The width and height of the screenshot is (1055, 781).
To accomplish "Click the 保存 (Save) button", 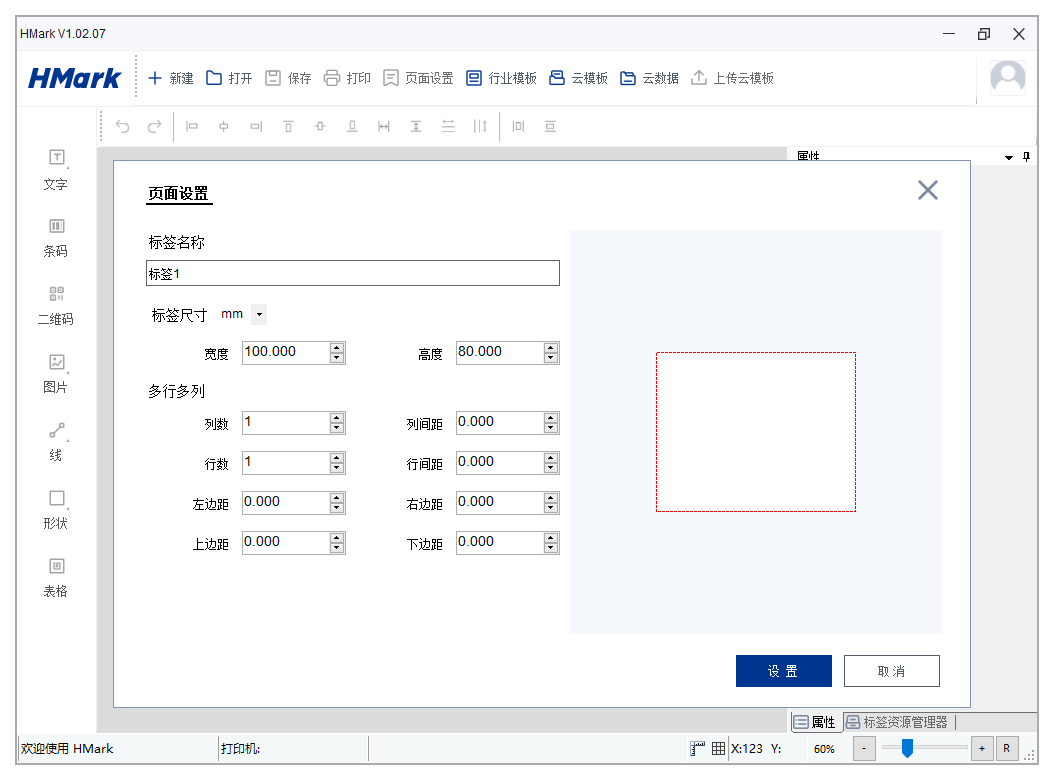I will 288,78.
